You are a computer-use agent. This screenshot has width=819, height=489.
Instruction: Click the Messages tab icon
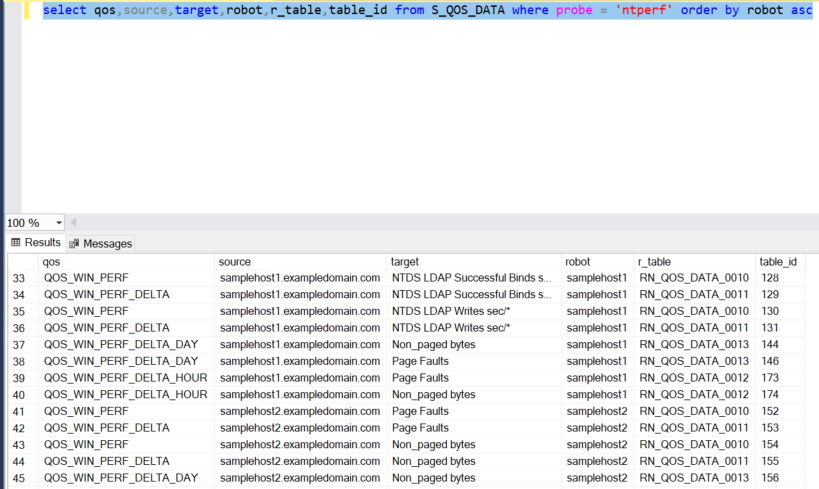[74, 243]
